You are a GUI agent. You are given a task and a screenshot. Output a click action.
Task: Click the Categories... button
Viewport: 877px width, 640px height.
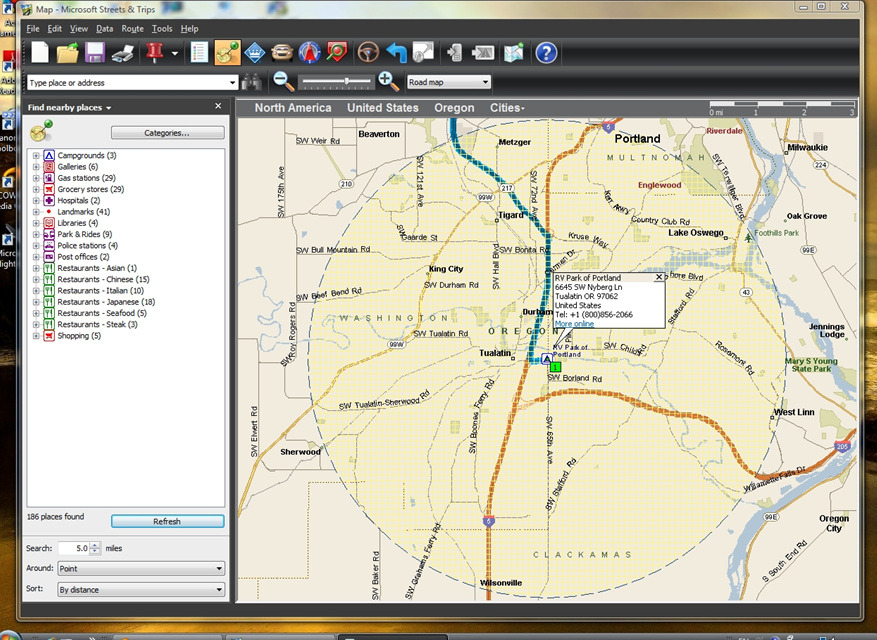167,133
